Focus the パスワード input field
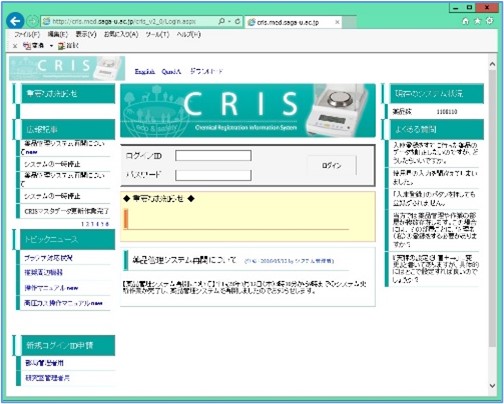This screenshot has height=404, width=504. click(213, 175)
